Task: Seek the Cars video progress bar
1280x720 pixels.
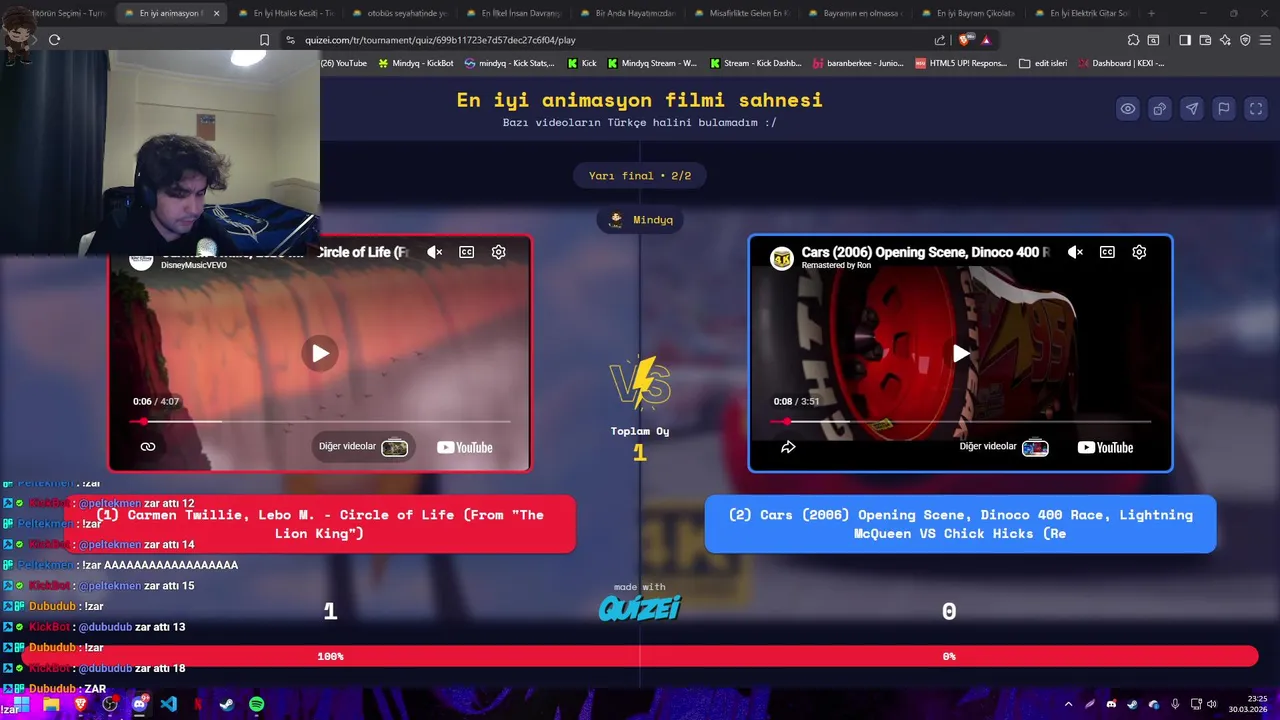Action: 960,421
